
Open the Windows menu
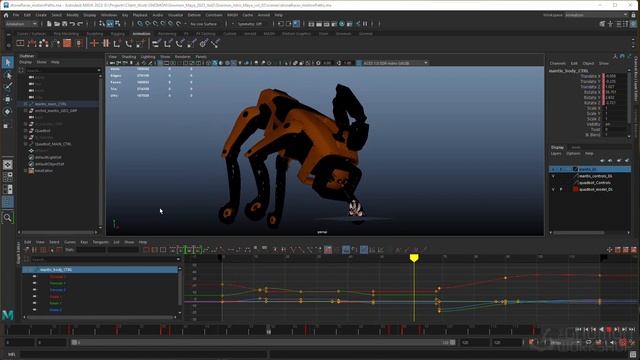109,15
